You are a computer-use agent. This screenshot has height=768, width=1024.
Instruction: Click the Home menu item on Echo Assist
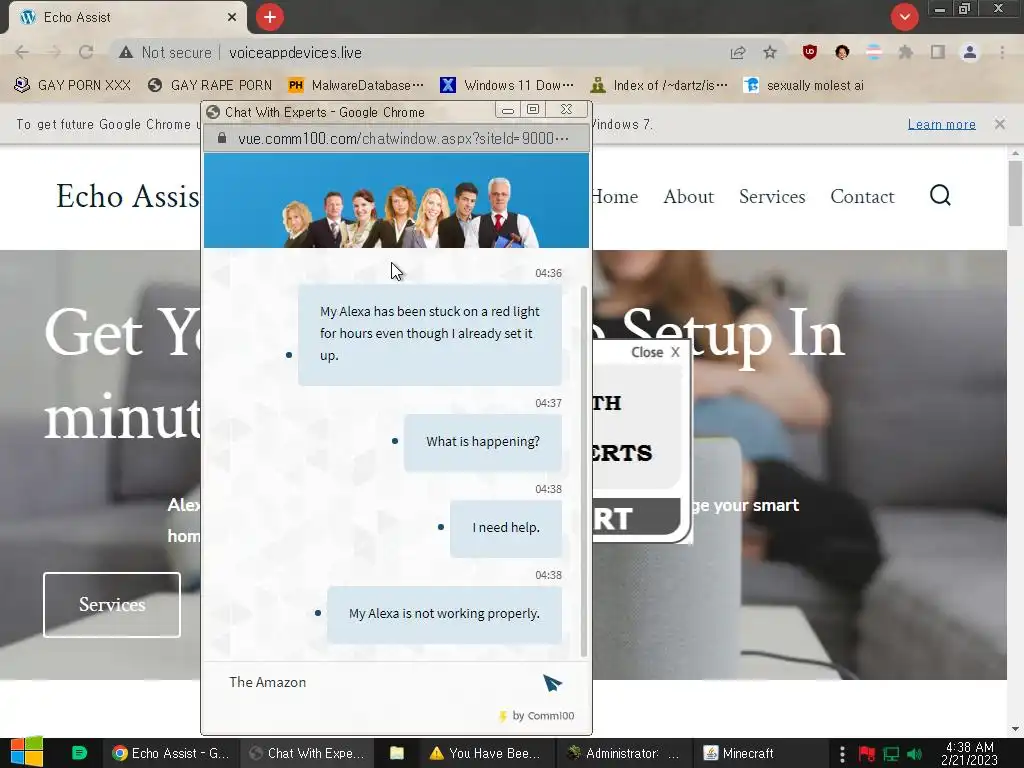[615, 197]
